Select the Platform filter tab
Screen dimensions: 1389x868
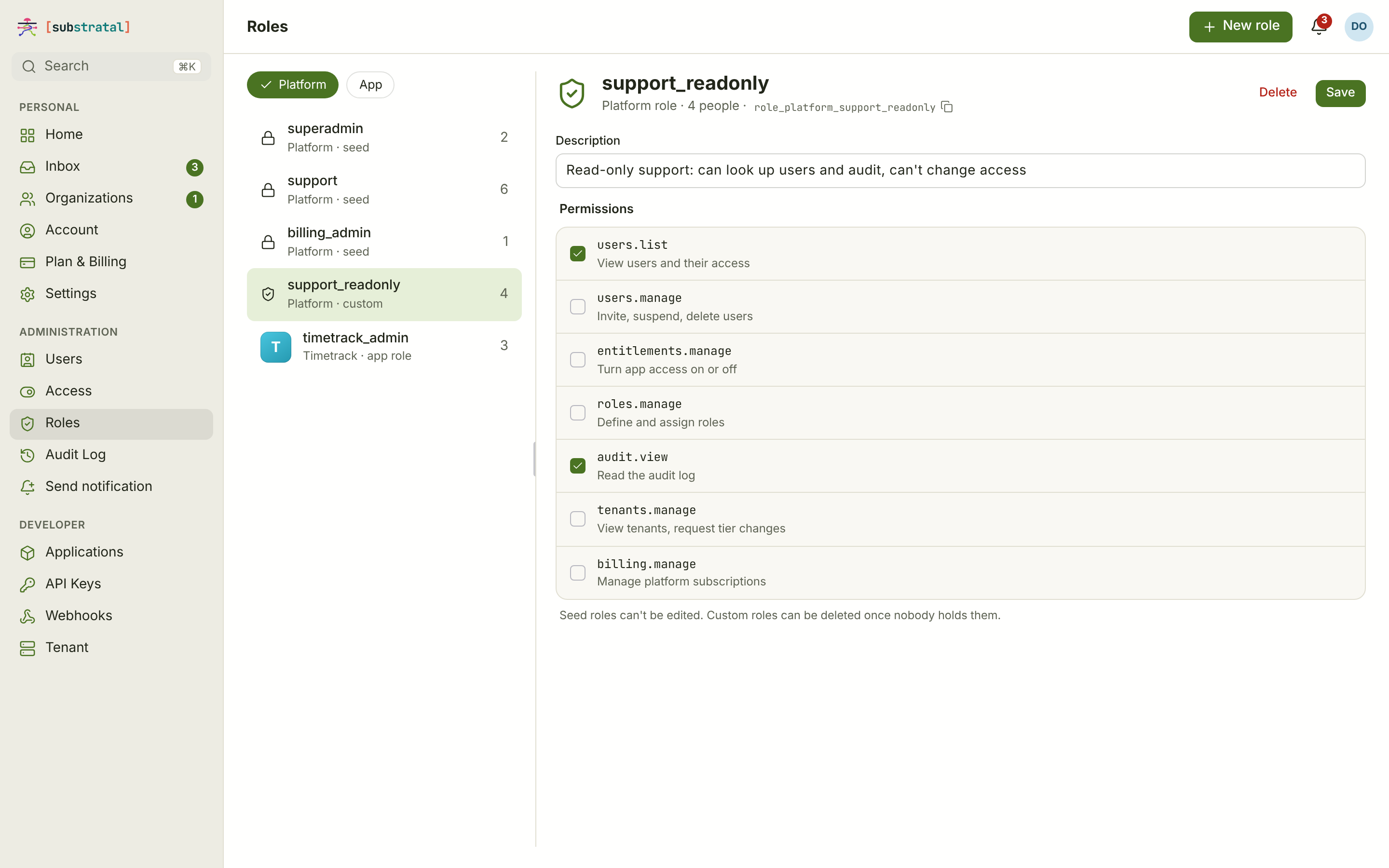click(292, 85)
